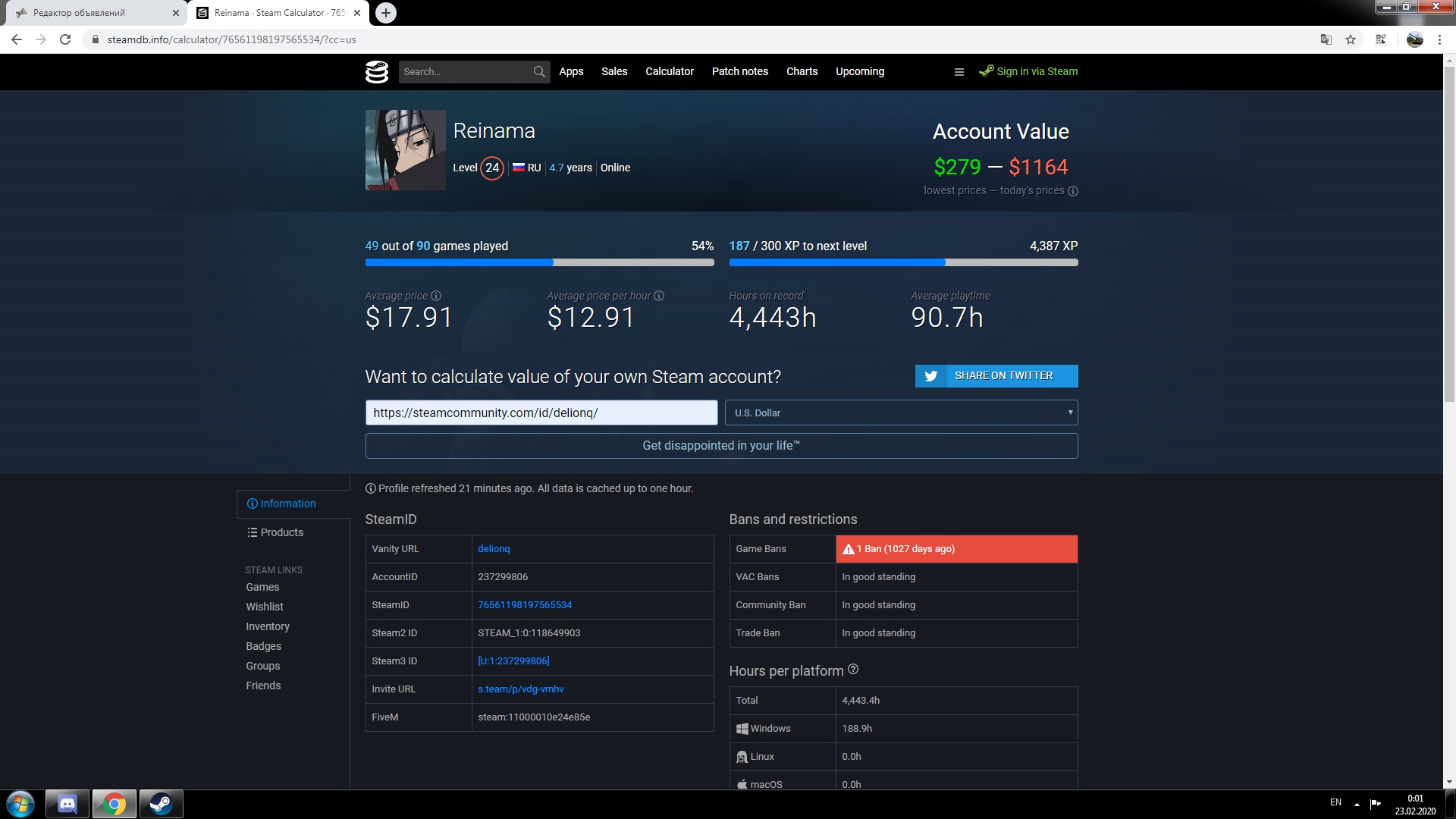
Task: Open the U.S. Dollar currency dropdown
Action: pos(902,413)
